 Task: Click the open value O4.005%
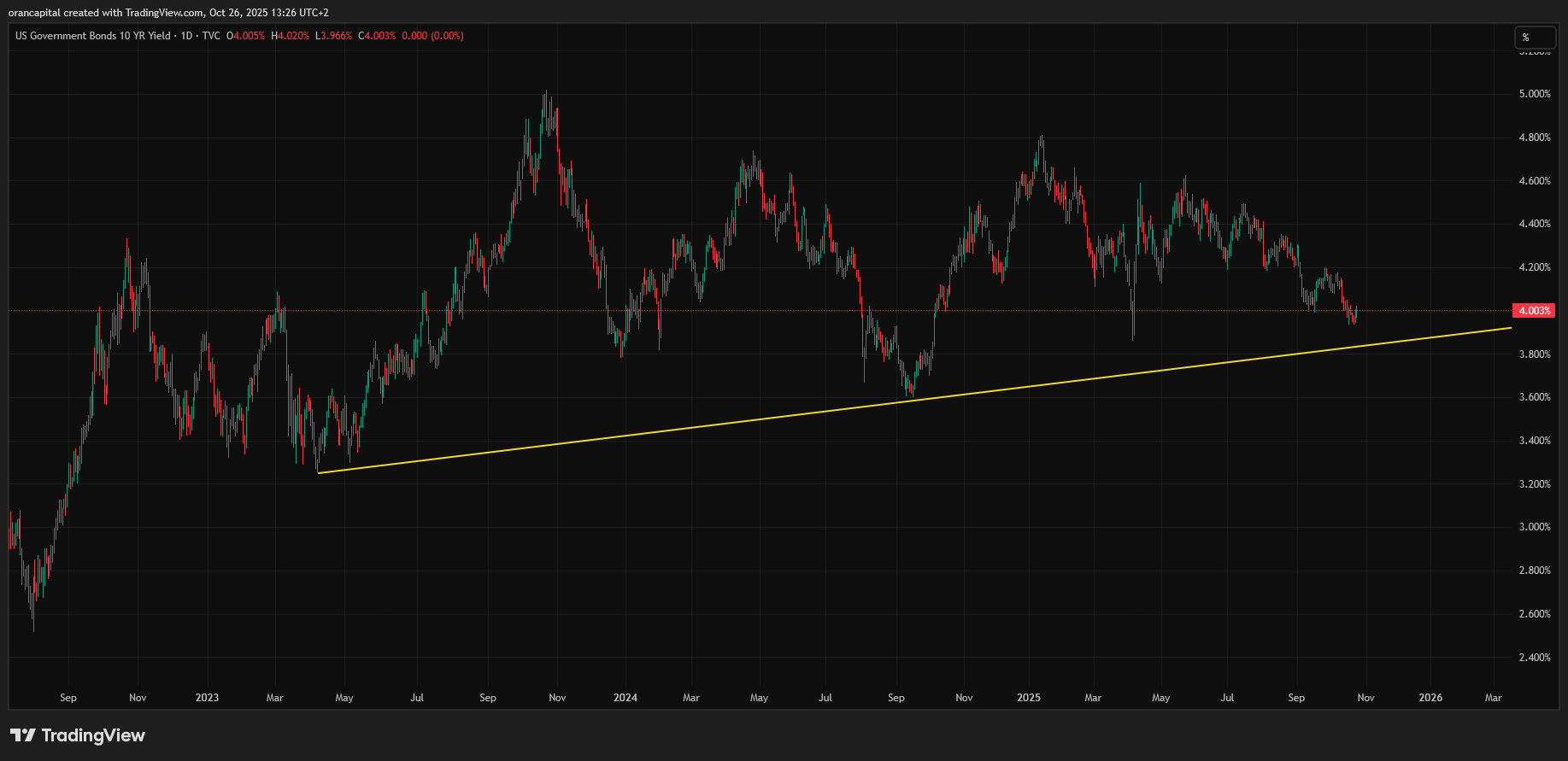pyautogui.click(x=246, y=36)
